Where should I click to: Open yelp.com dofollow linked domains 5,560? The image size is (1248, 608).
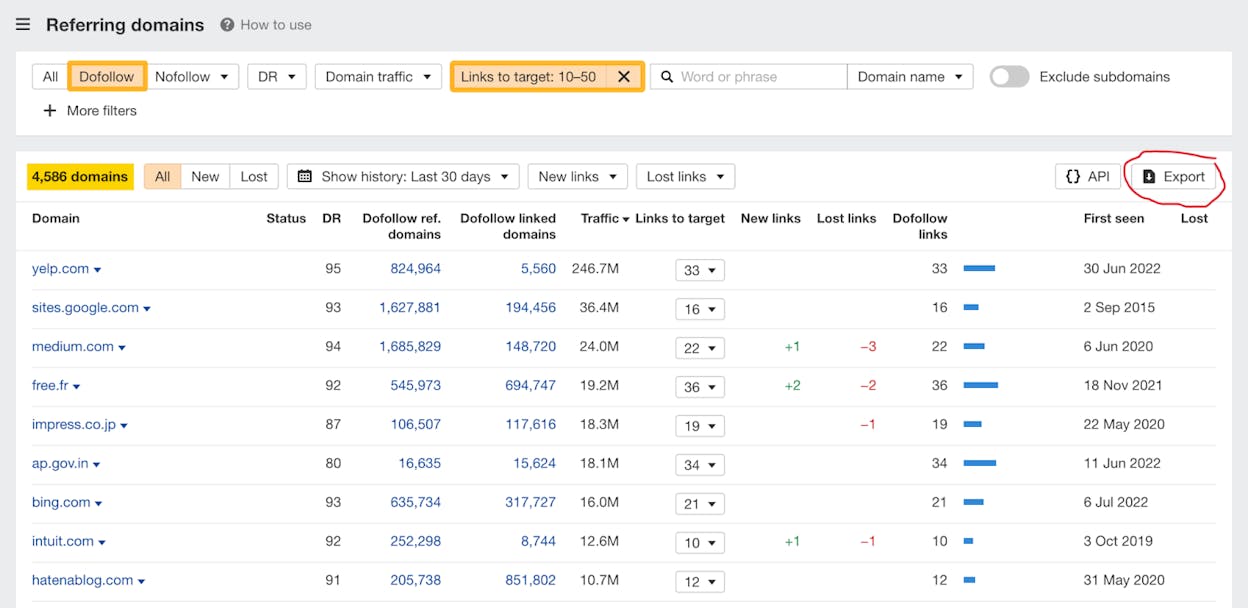coord(538,269)
